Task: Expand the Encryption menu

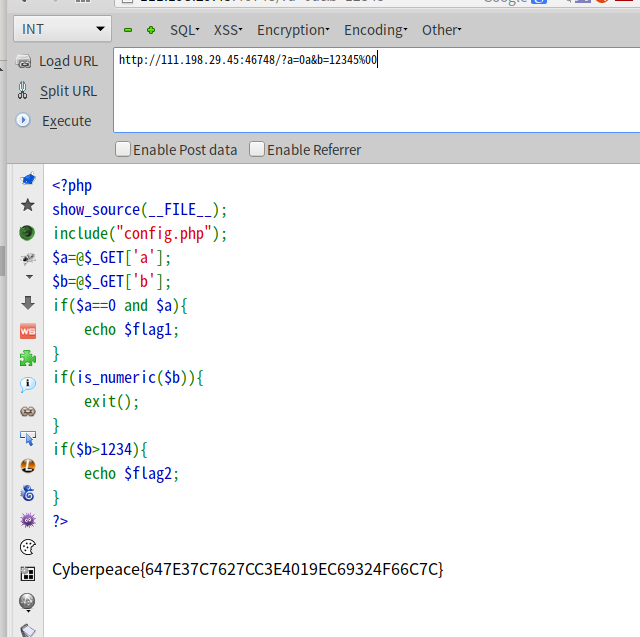Action: coord(294,30)
